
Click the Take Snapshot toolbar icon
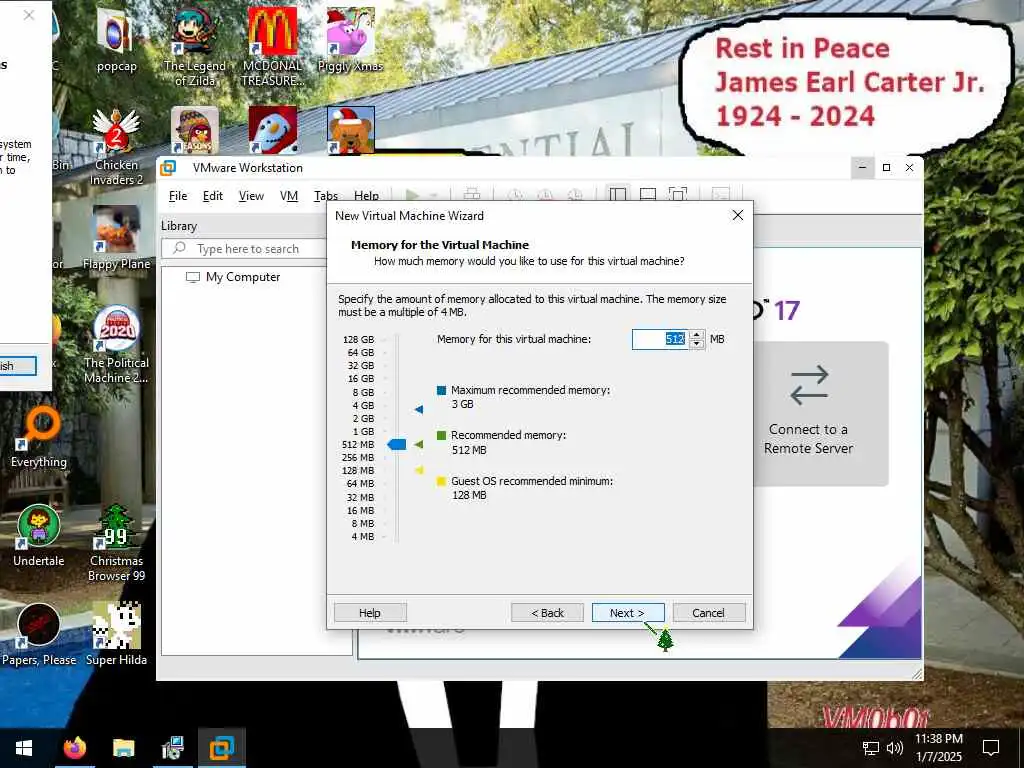pyautogui.click(x=515, y=195)
